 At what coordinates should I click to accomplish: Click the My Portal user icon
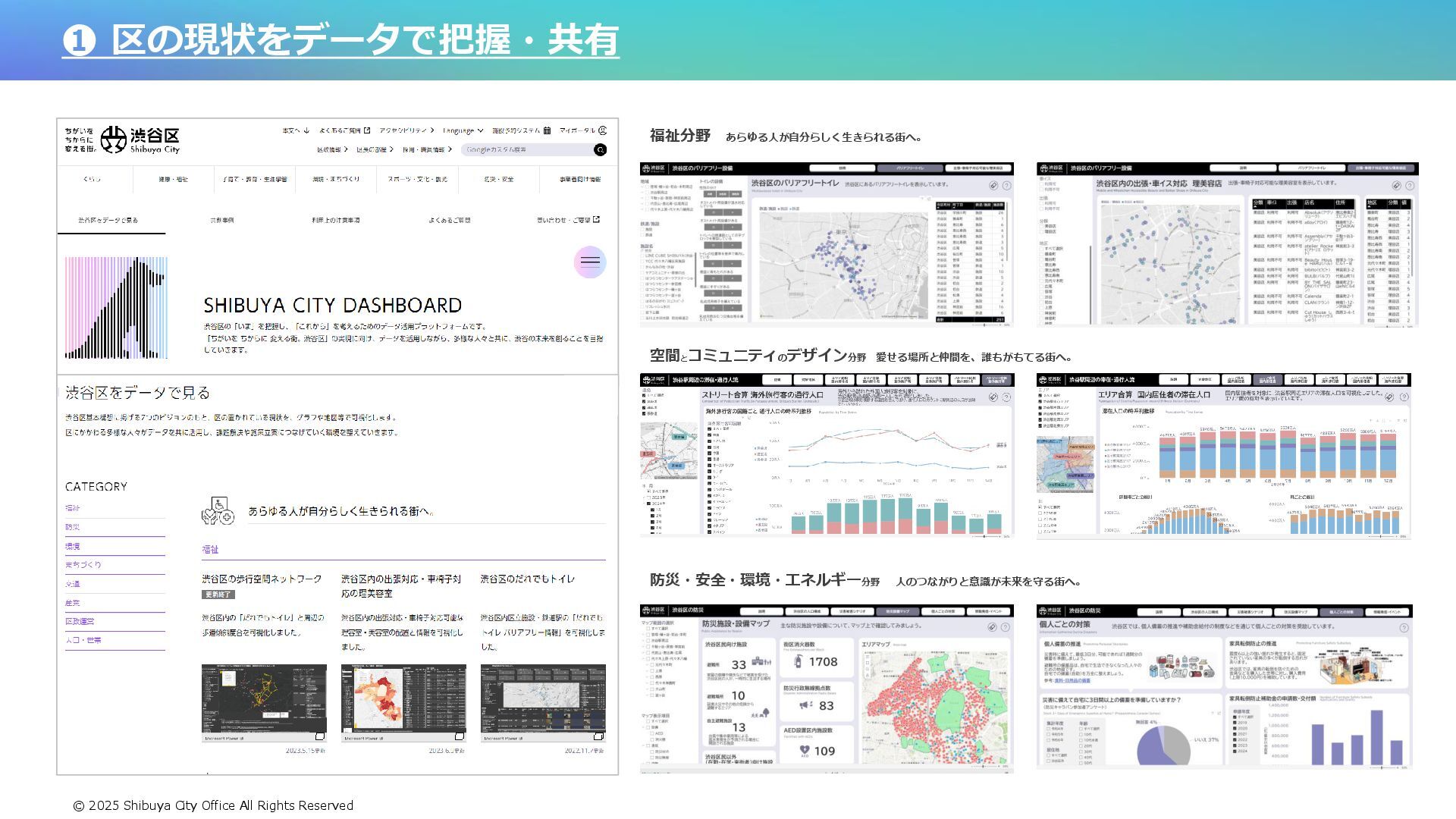(603, 130)
